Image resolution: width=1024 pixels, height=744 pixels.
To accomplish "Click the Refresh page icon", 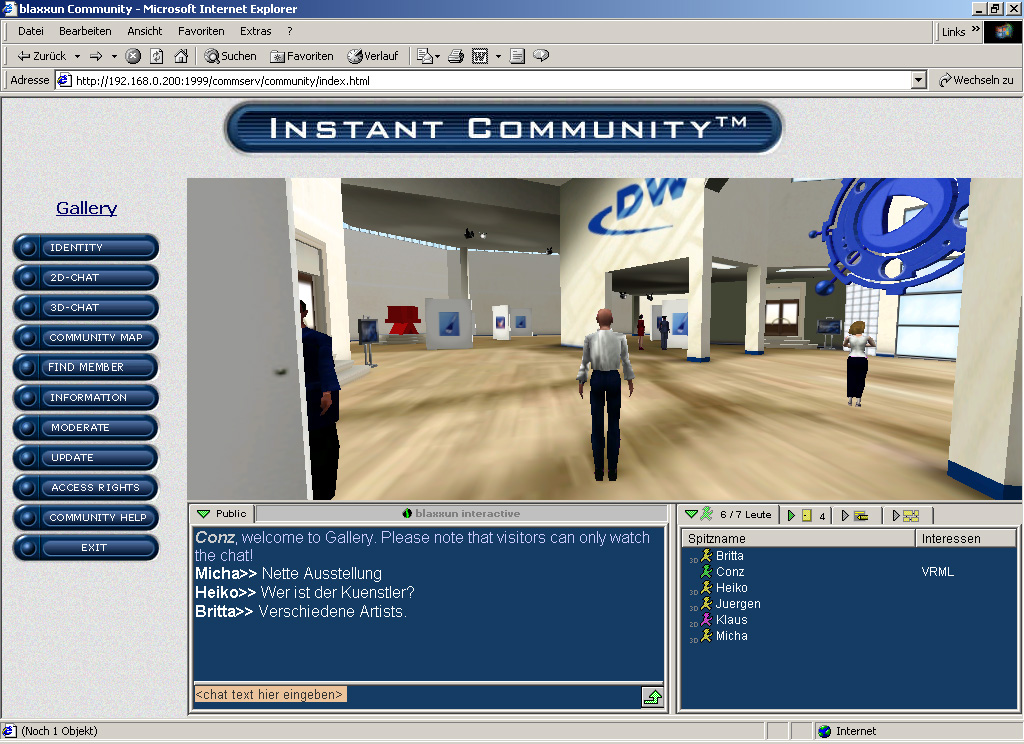I will tap(157, 56).
